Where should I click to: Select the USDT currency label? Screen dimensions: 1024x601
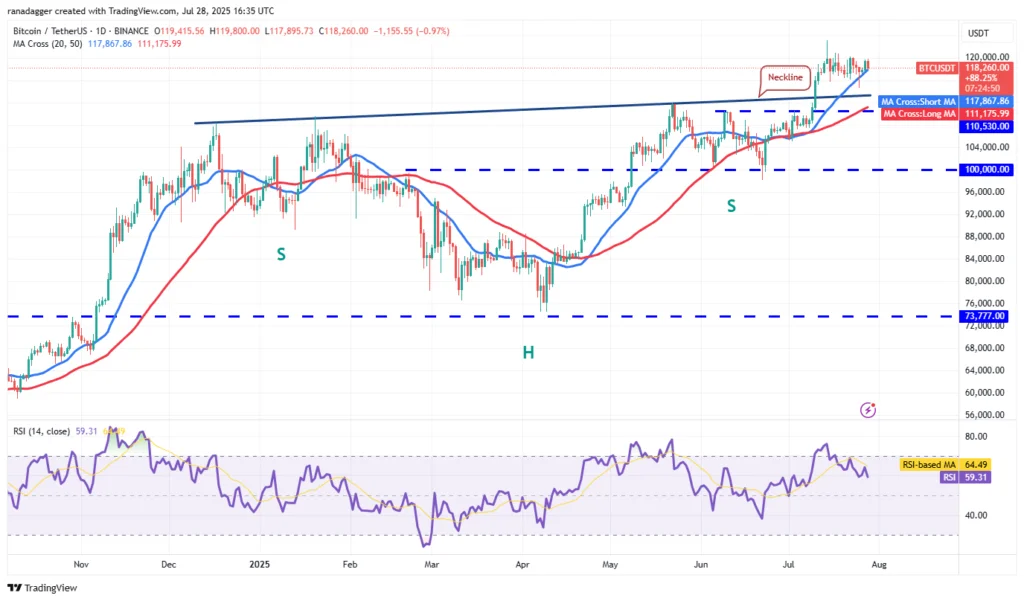click(978, 33)
